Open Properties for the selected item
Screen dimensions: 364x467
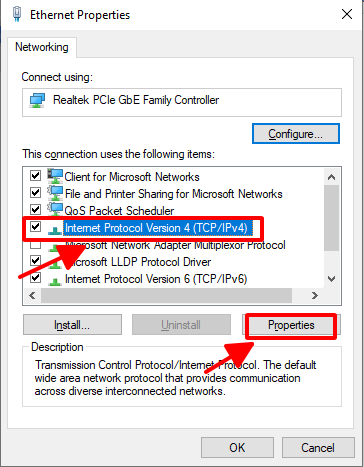tap(291, 325)
